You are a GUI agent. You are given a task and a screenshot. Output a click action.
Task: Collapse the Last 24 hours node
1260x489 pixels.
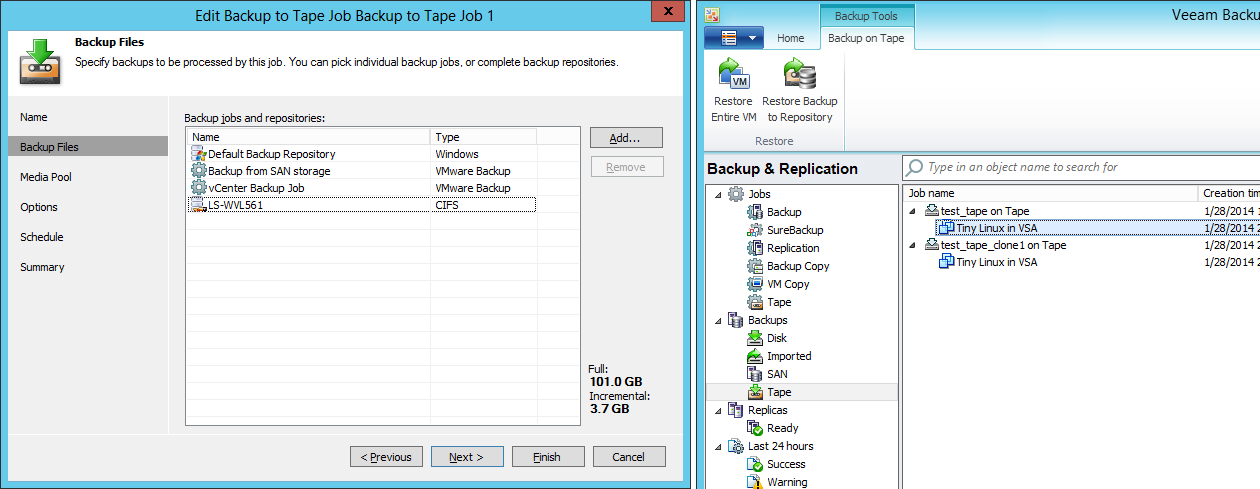[x=717, y=446]
